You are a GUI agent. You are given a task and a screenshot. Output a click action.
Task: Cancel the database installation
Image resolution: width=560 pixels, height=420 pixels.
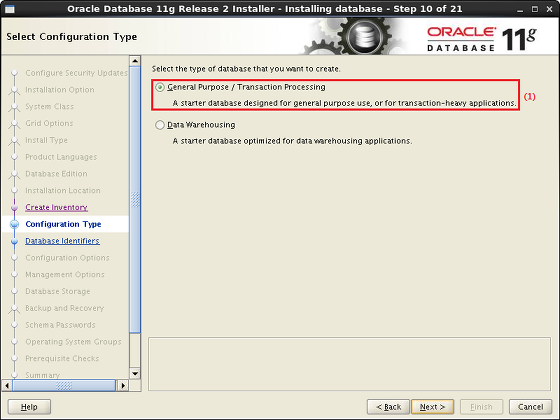530,407
